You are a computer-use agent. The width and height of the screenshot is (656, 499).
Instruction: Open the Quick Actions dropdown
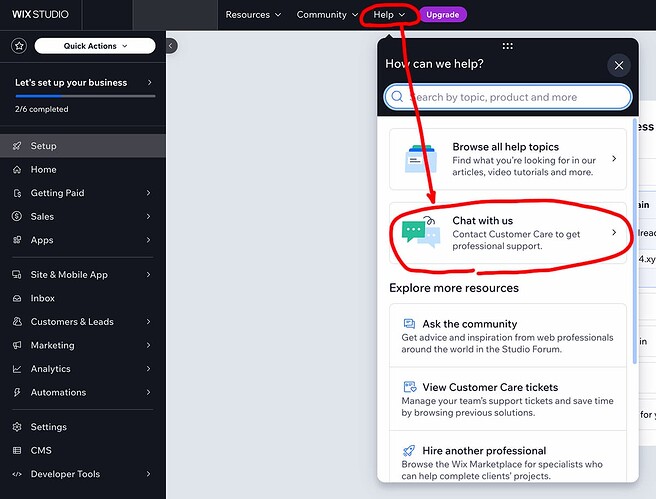(95, 46)
